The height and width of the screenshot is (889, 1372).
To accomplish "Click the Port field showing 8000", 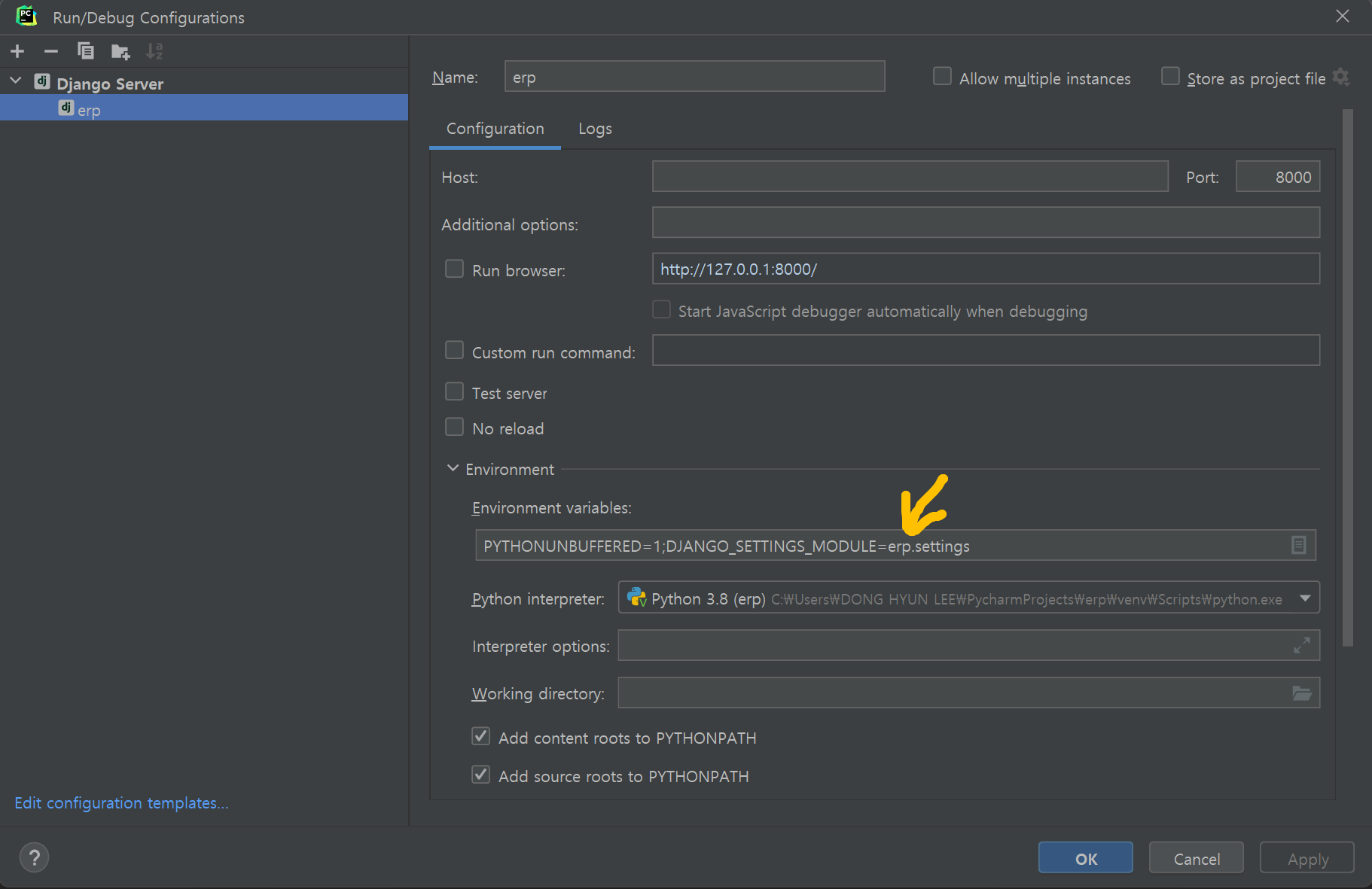I will tap(1278, 176).
